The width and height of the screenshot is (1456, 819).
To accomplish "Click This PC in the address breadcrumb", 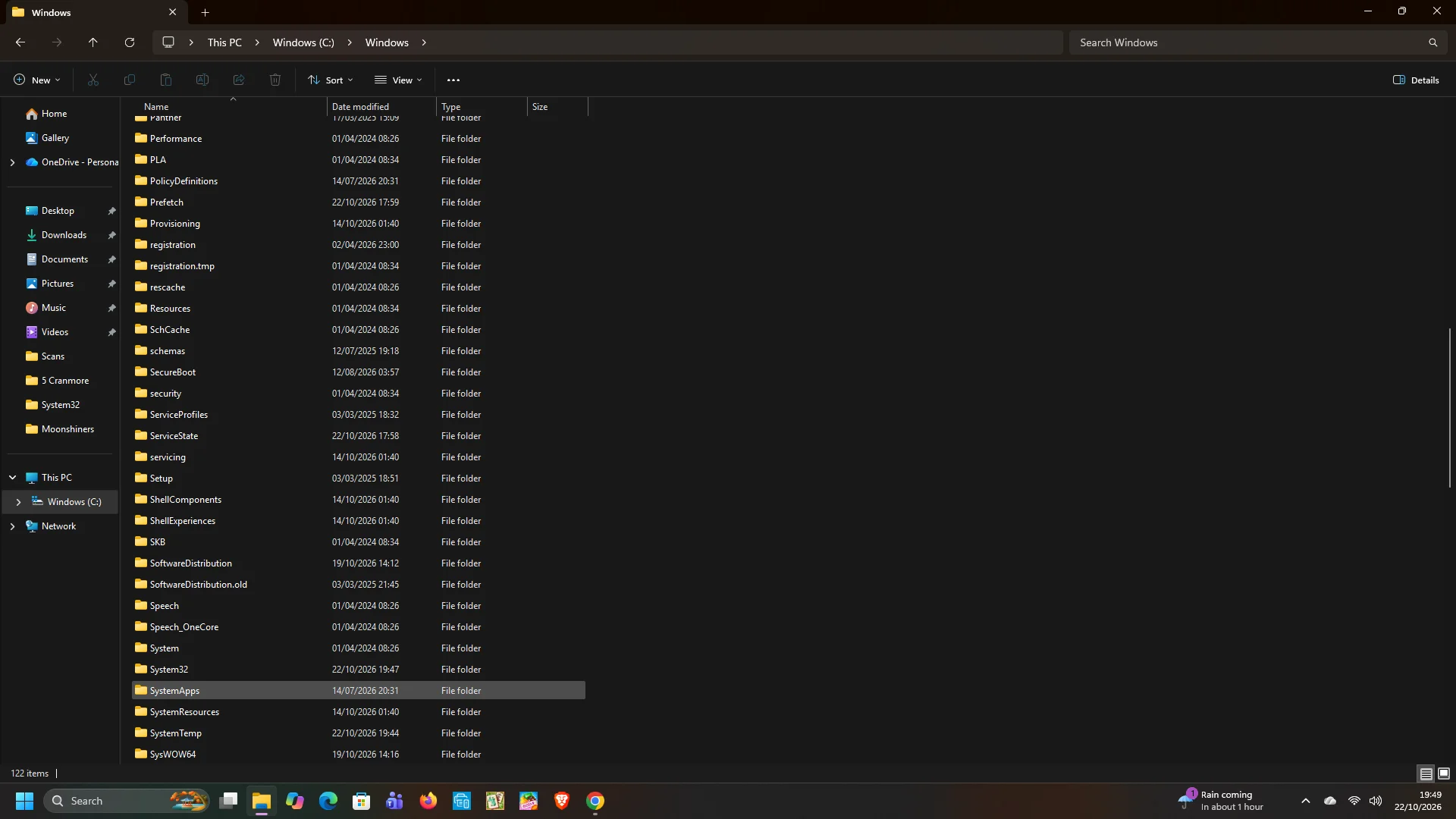I will [x=224, y=42].
